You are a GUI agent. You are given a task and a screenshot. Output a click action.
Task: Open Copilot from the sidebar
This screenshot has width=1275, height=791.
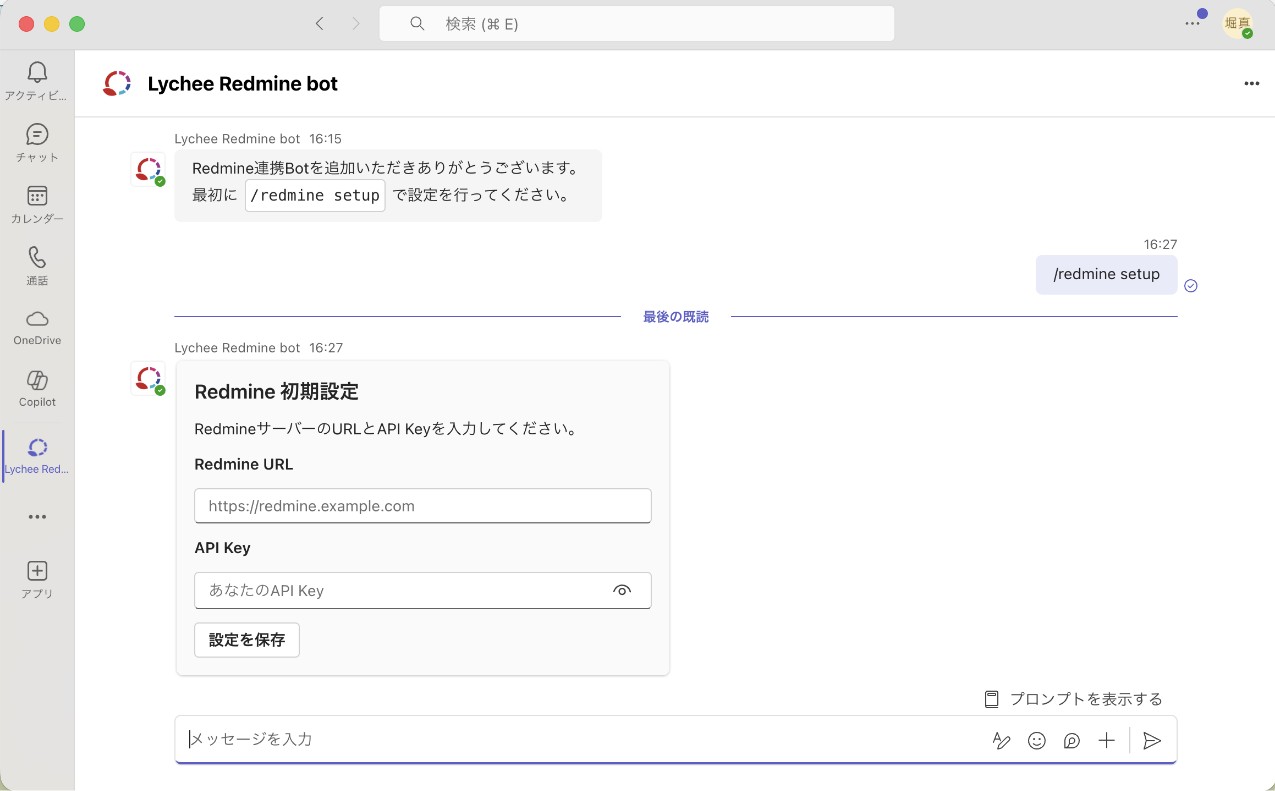click(x=37, y=389)
